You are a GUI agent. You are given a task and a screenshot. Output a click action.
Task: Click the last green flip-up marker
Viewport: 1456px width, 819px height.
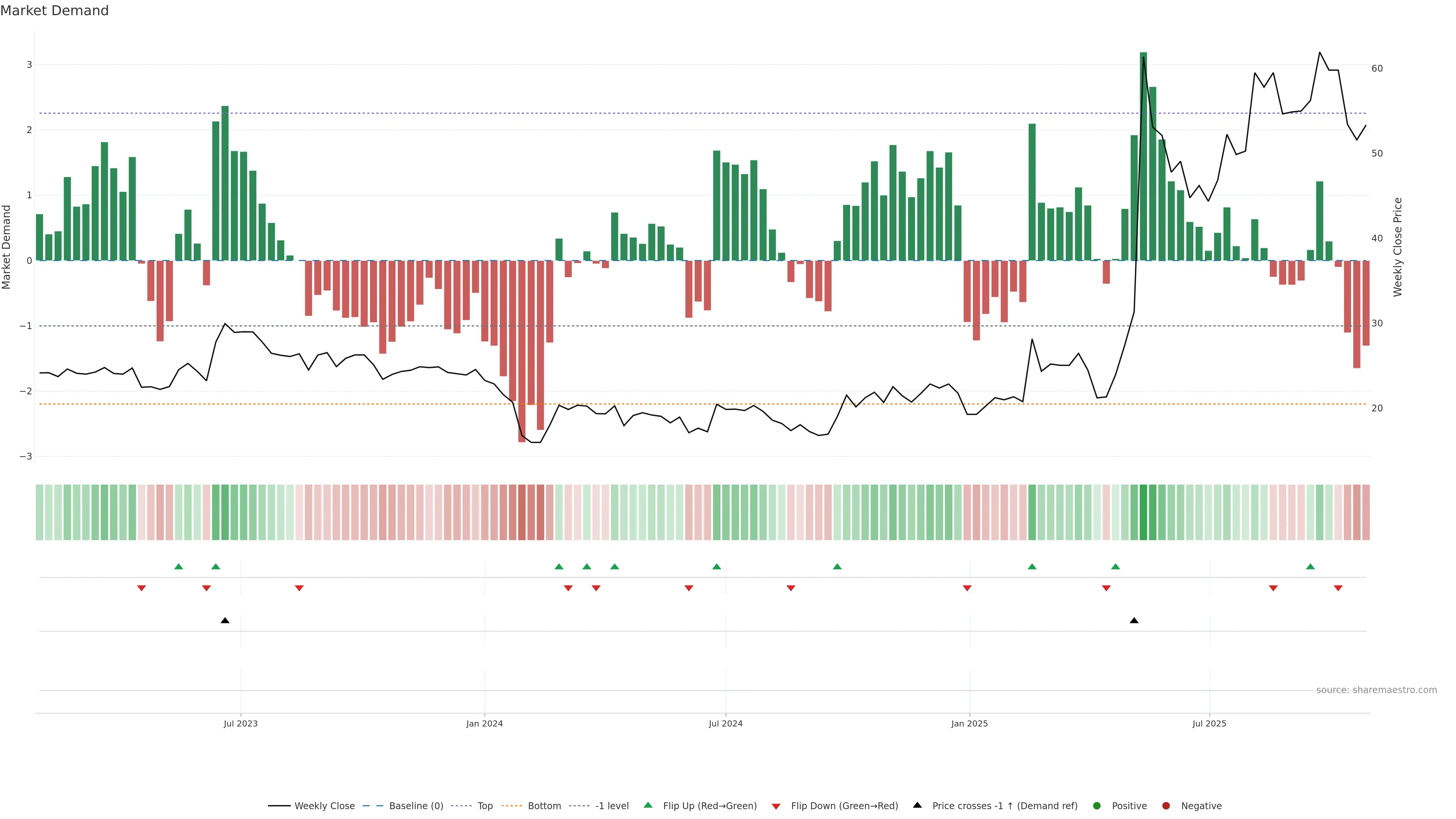pyautogui.click(x=1310, y=567)
